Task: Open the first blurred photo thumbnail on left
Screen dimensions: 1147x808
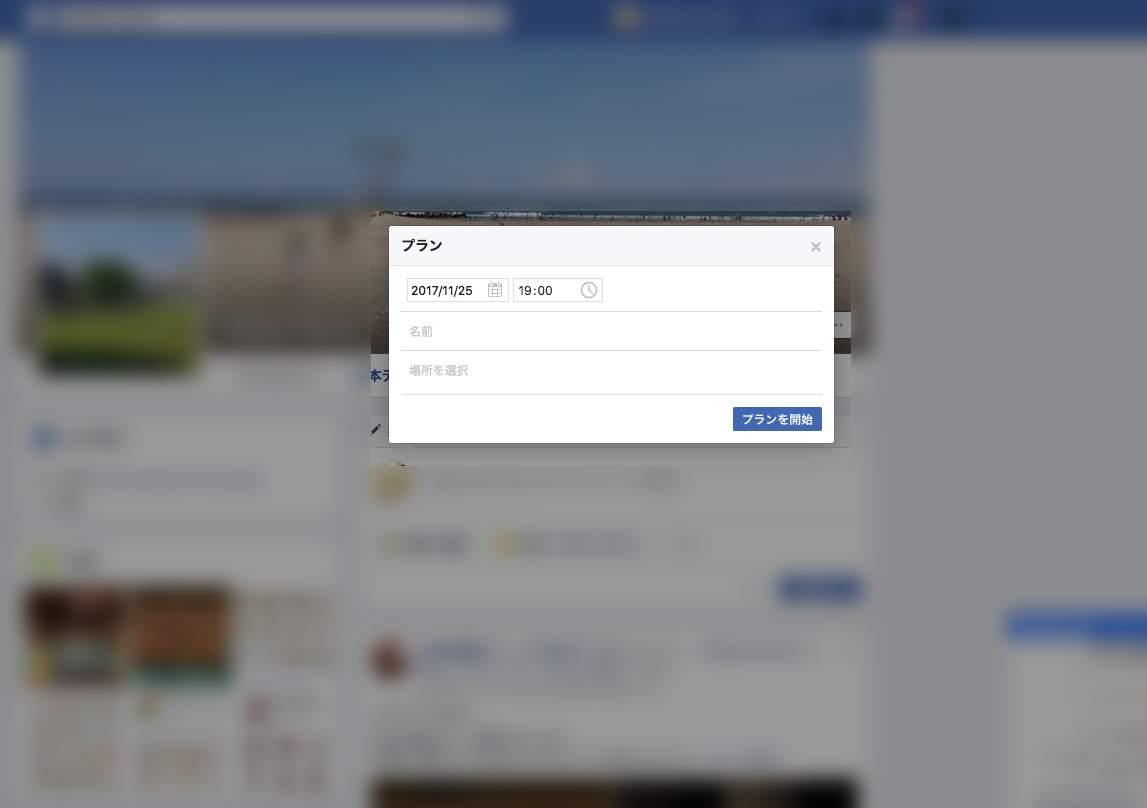Action: click(75, 636)
